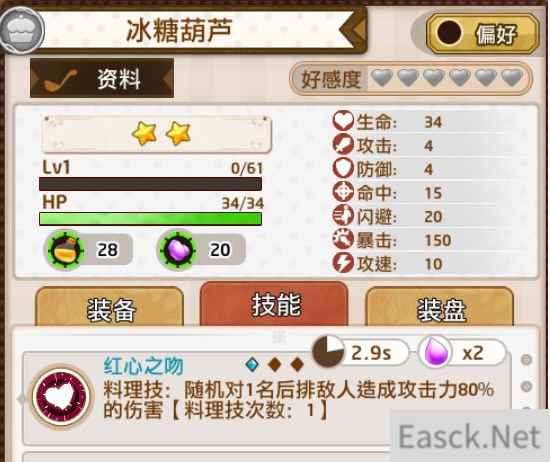Click the 暴击 critical stat icon

click(x=343, y=239)
